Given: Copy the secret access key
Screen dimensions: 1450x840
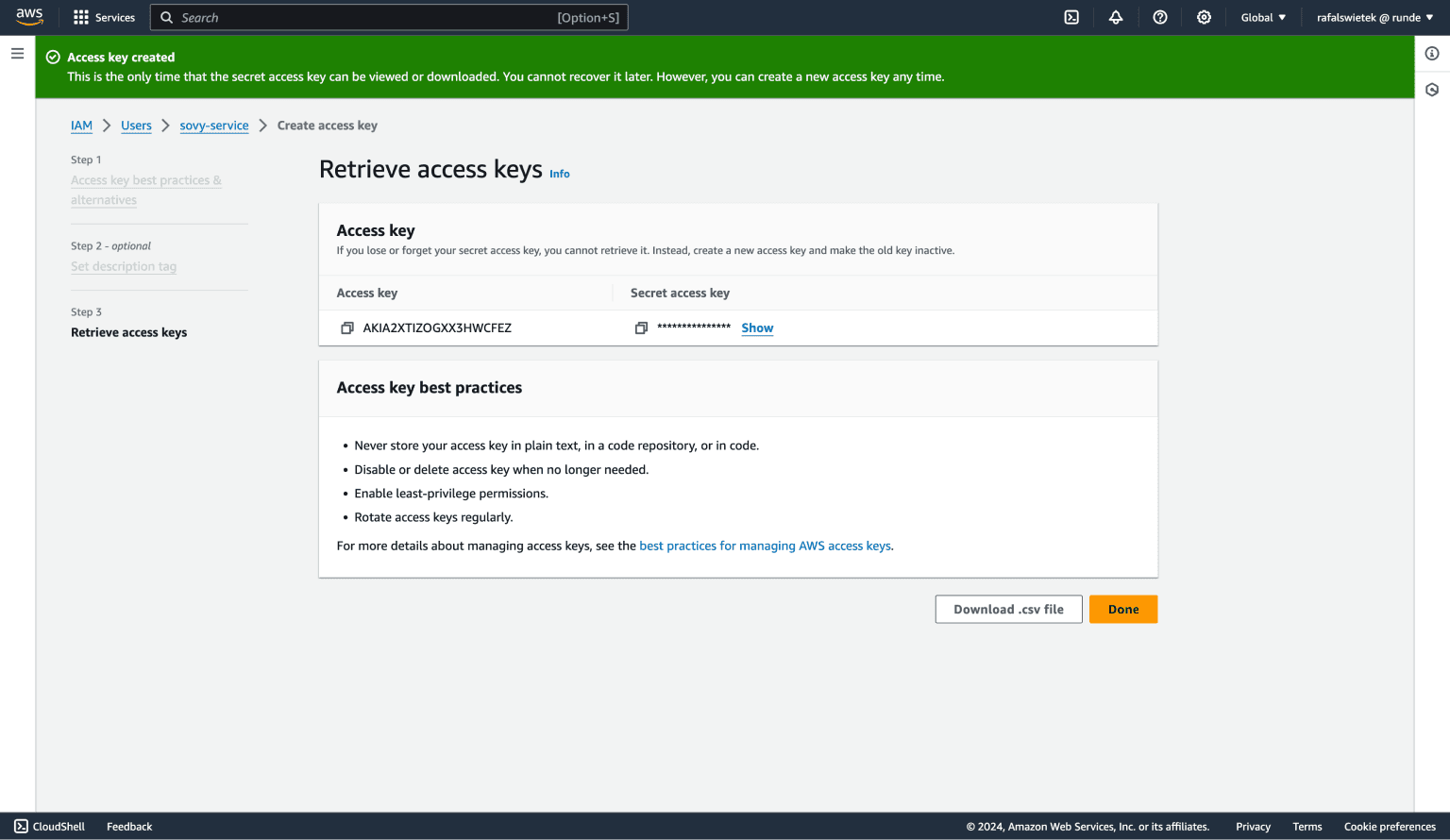Looking at the screenshot, I should pyautogui.click(x=641, y=328).
